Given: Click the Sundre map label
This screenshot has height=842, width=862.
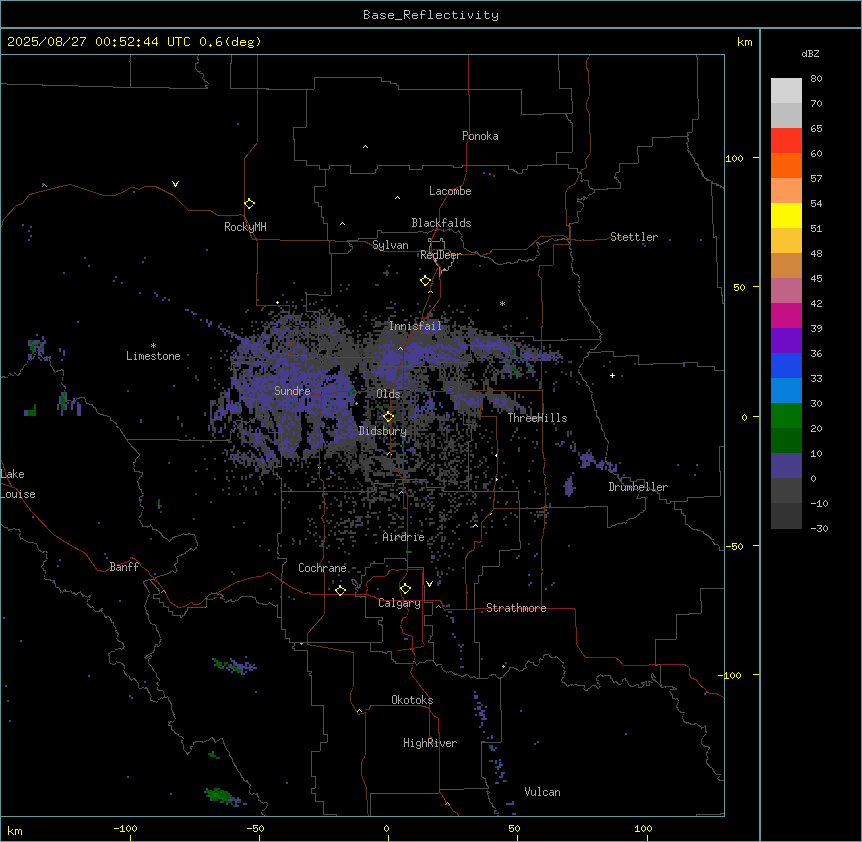Looking at the screenshot, I should pyautogui.click(x=292, y=391).
